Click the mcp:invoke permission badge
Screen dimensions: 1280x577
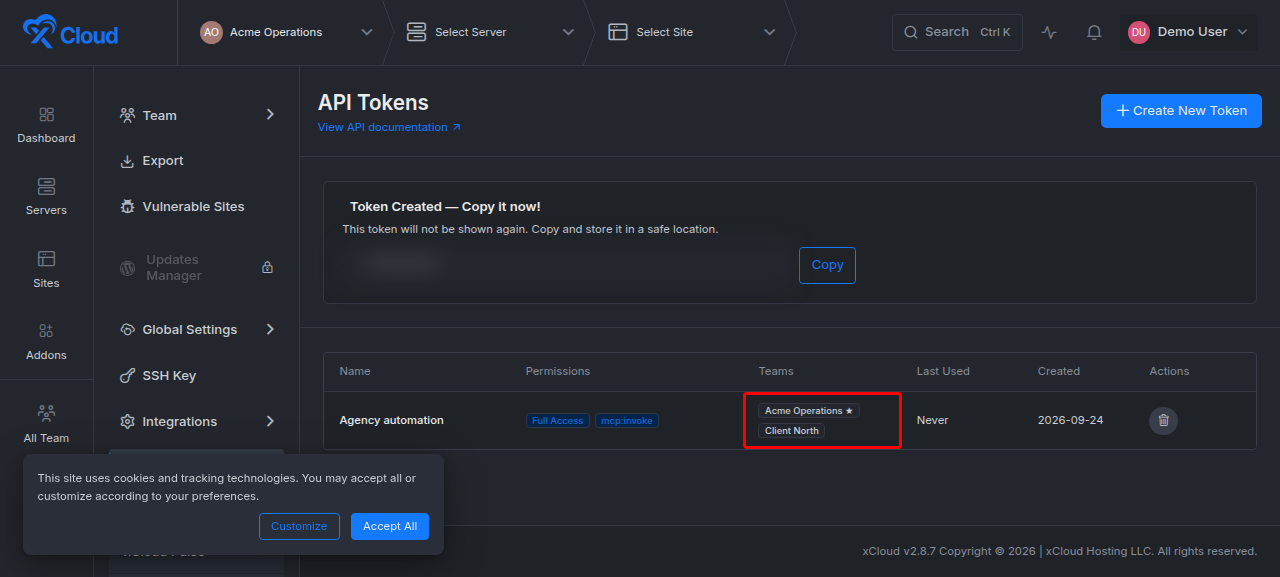pos(627,421)
